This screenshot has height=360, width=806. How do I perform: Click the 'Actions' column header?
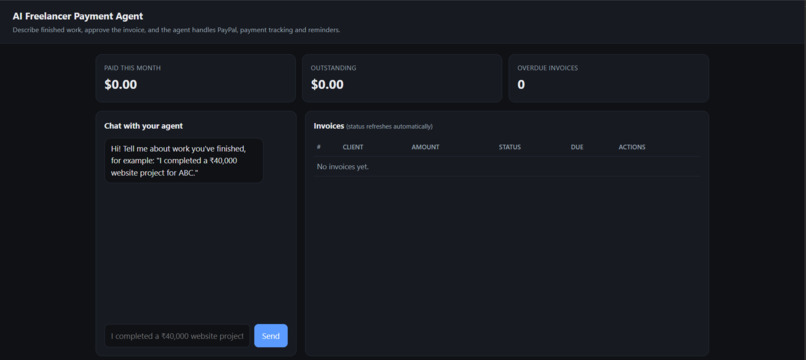point(632,147)
